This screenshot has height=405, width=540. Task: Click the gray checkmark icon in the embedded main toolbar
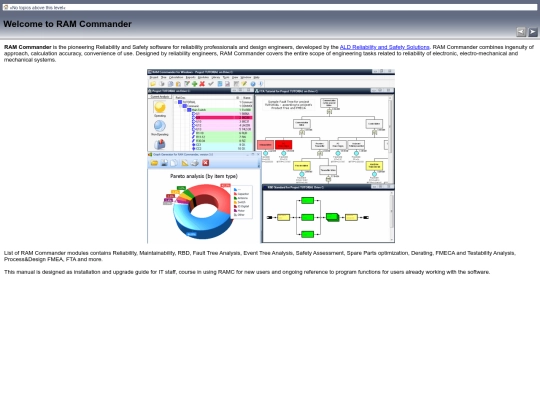[x=211, y=84]
